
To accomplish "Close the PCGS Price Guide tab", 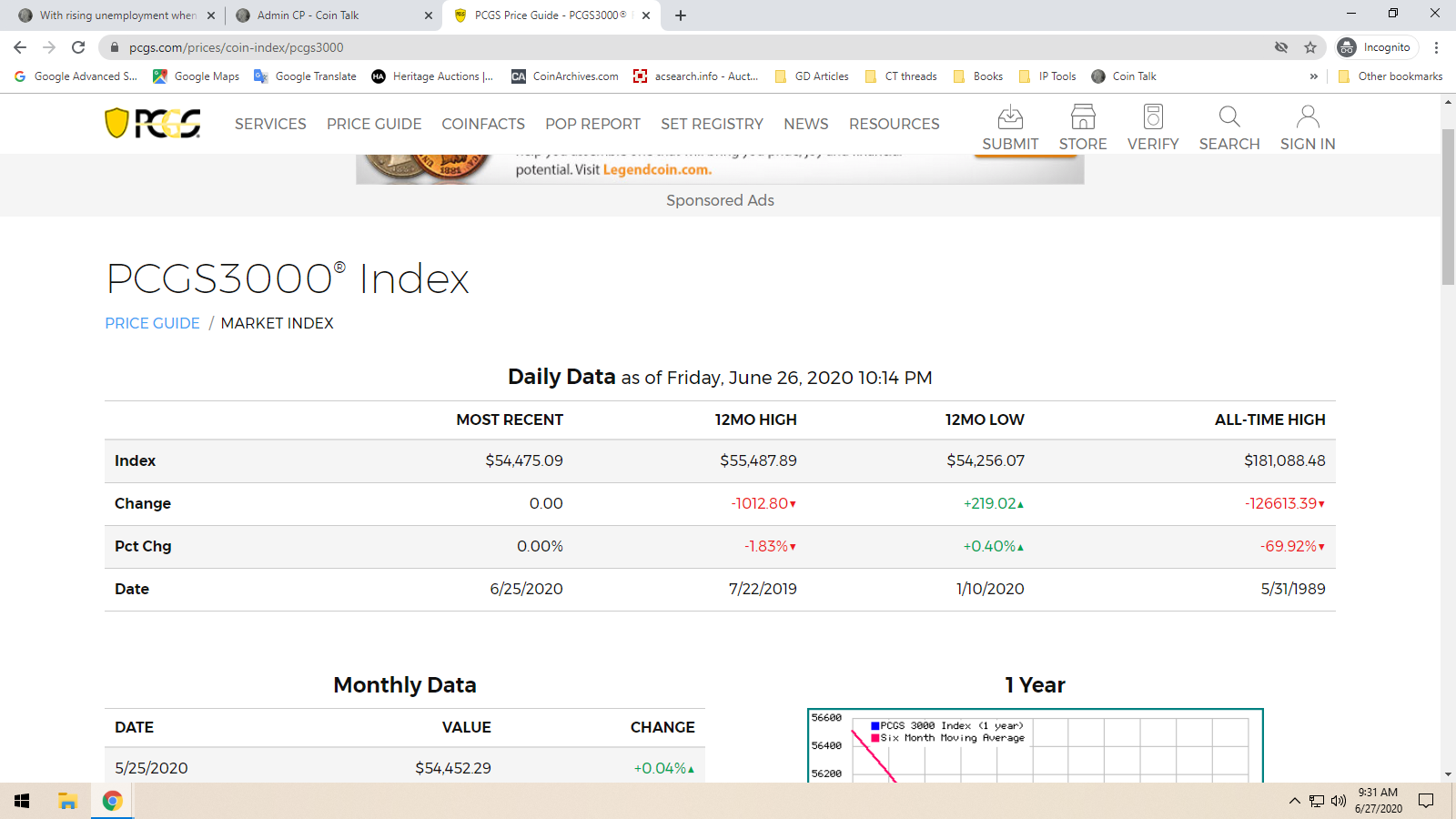I will point(646,15).
